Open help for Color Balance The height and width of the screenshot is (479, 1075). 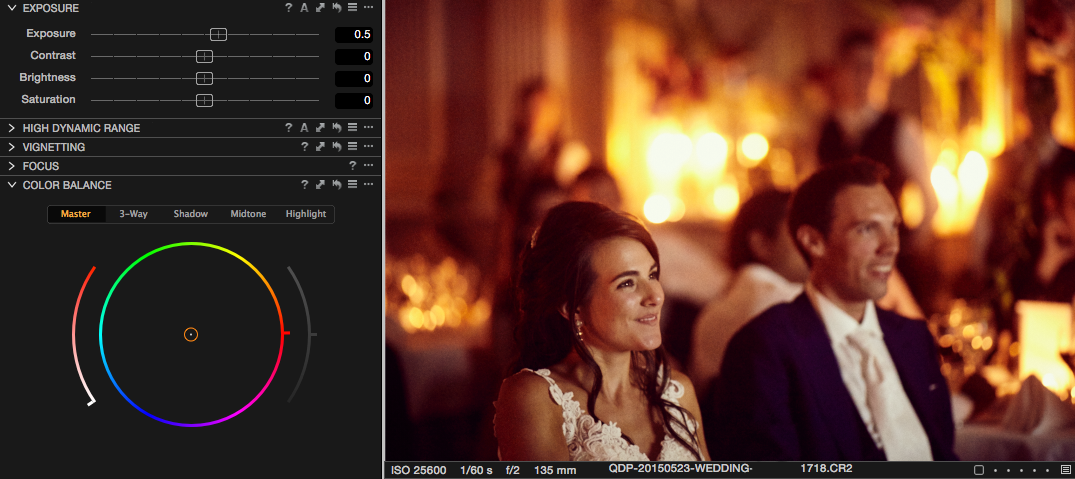(306, 185)
